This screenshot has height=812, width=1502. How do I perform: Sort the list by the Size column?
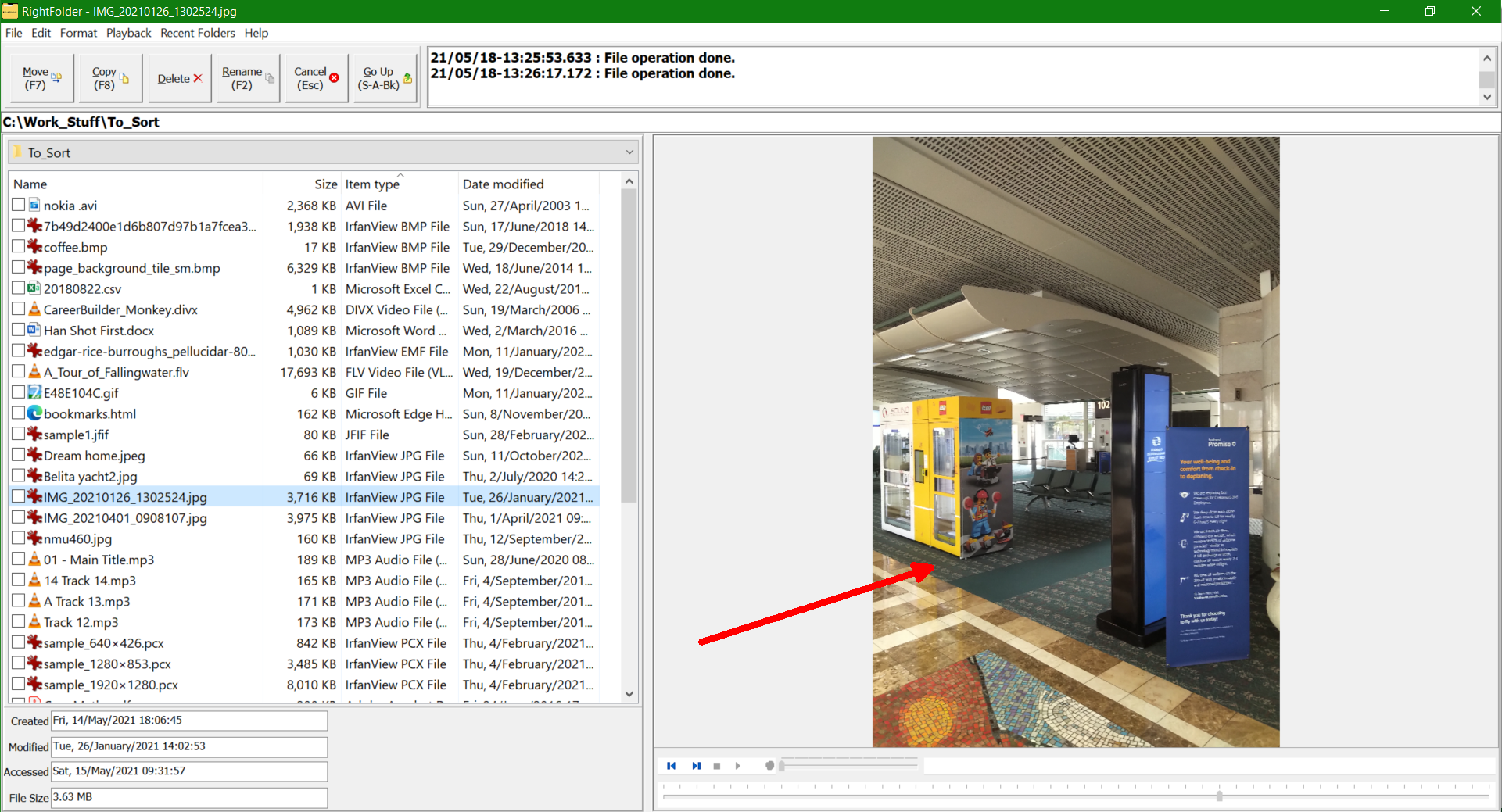tap(302, 184)
